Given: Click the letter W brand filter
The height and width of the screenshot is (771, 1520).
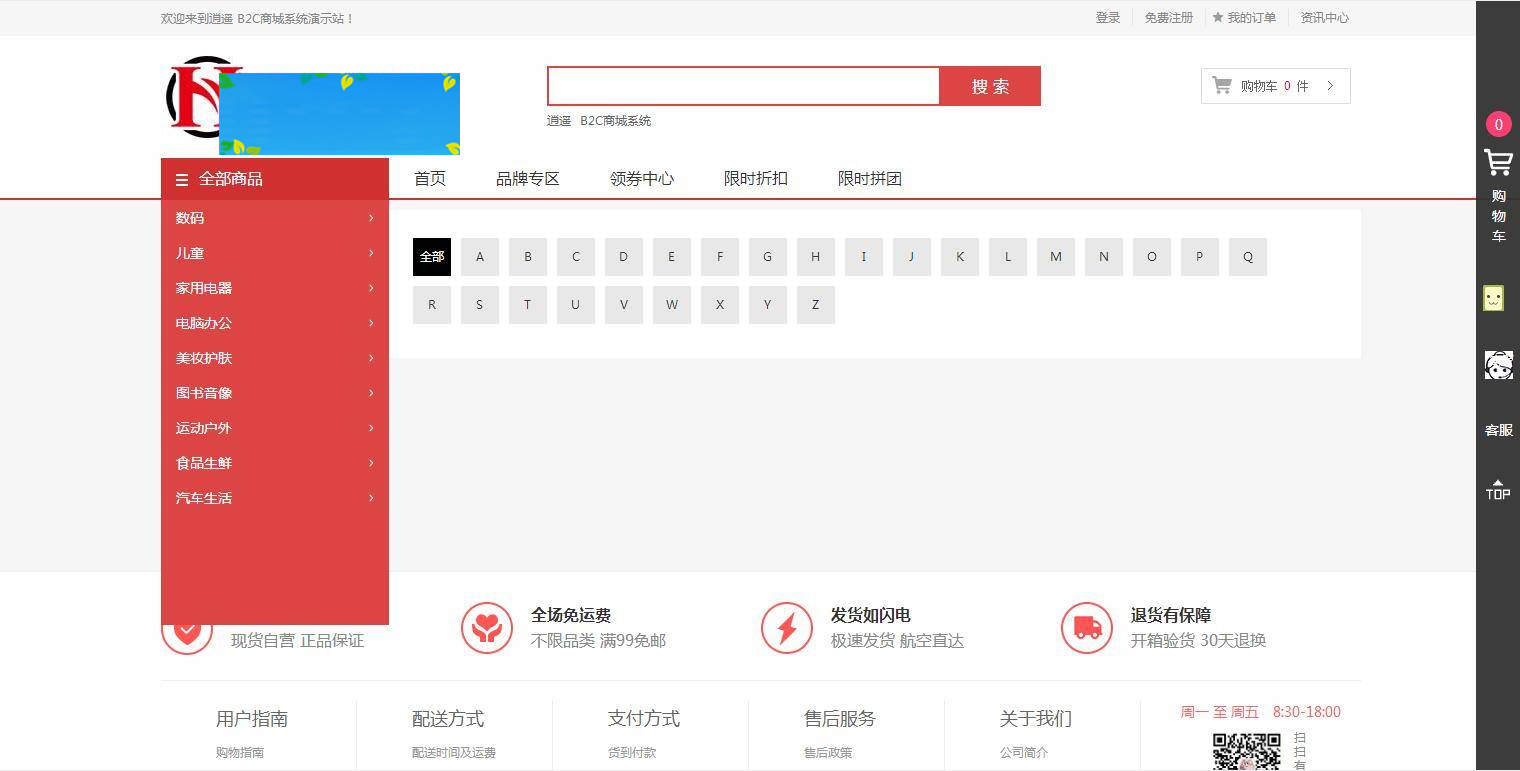Looking at the screenshot, I should (671, 305).
